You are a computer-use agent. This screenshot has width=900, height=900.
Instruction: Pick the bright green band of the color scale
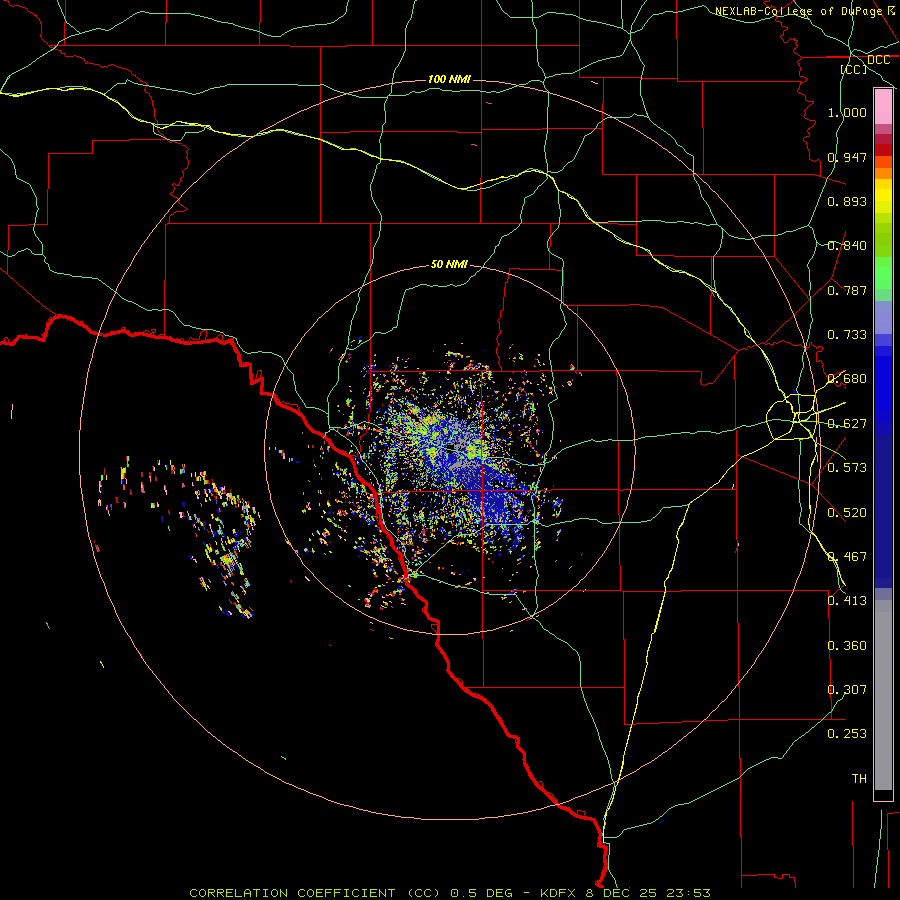pyautogui.click(x=883, y=273)
